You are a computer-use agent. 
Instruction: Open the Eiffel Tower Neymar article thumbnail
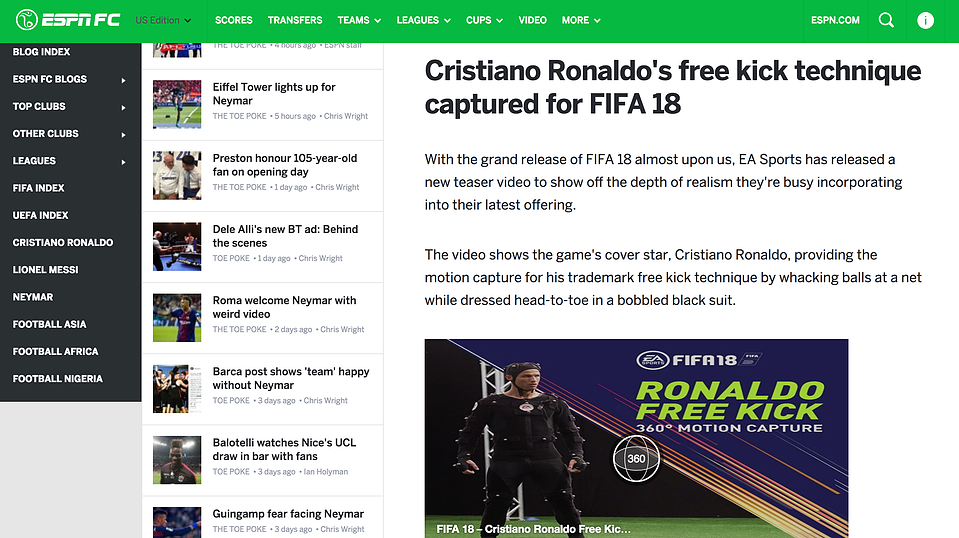tap(177, 105)
